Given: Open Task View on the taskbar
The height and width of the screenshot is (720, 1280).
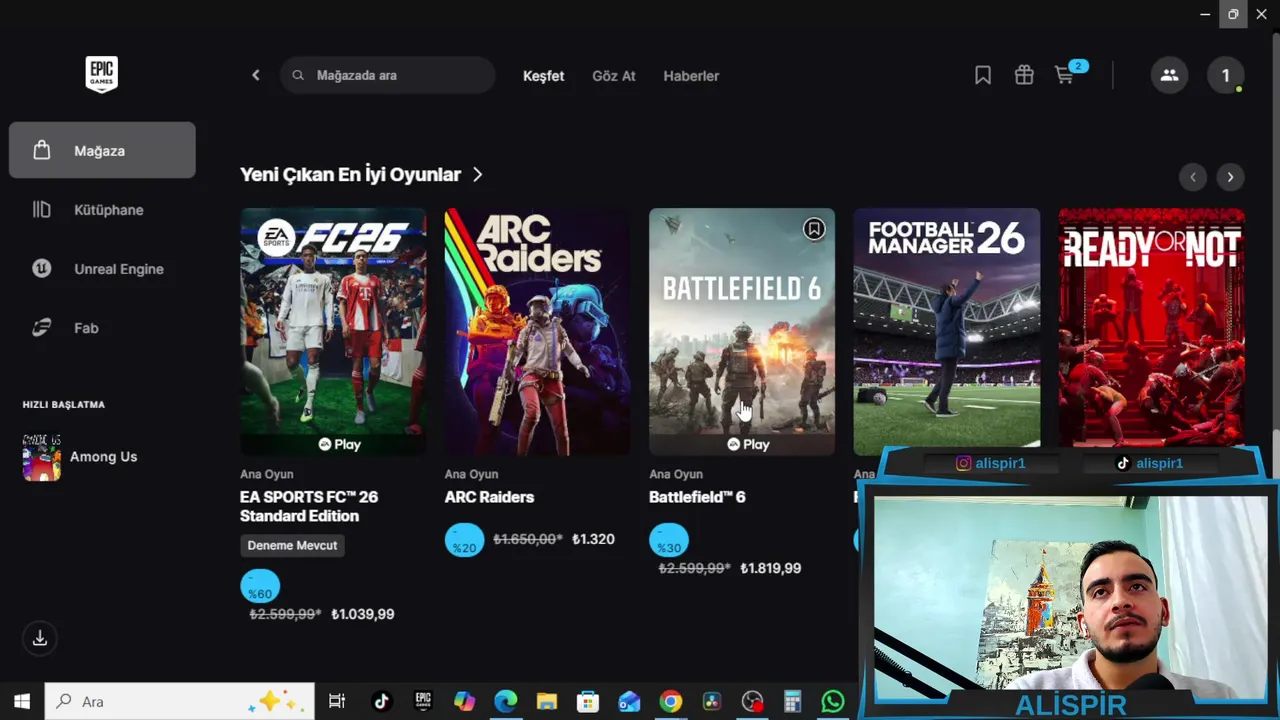Looking at the screenshot, I should point(337,701).
